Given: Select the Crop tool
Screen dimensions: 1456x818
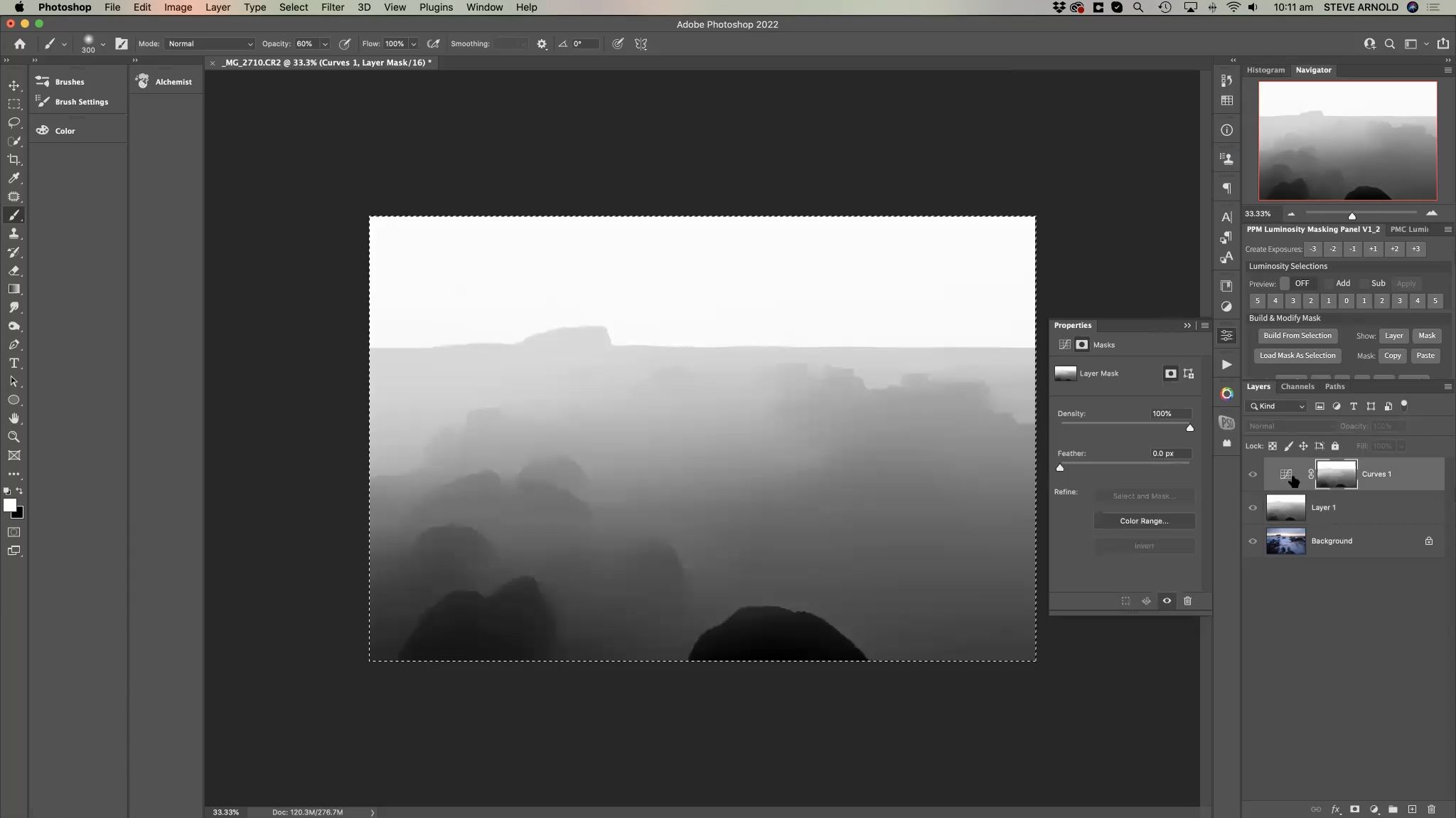Looking at the screenshot, I should [14, 160].
